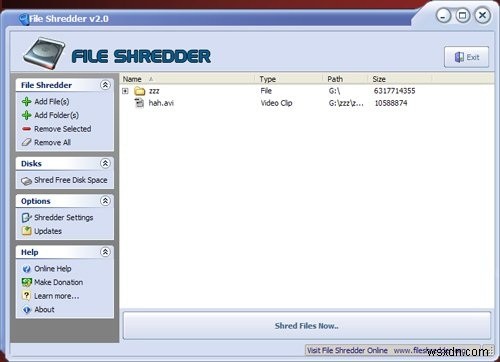Sort list by Type column header

289,79
